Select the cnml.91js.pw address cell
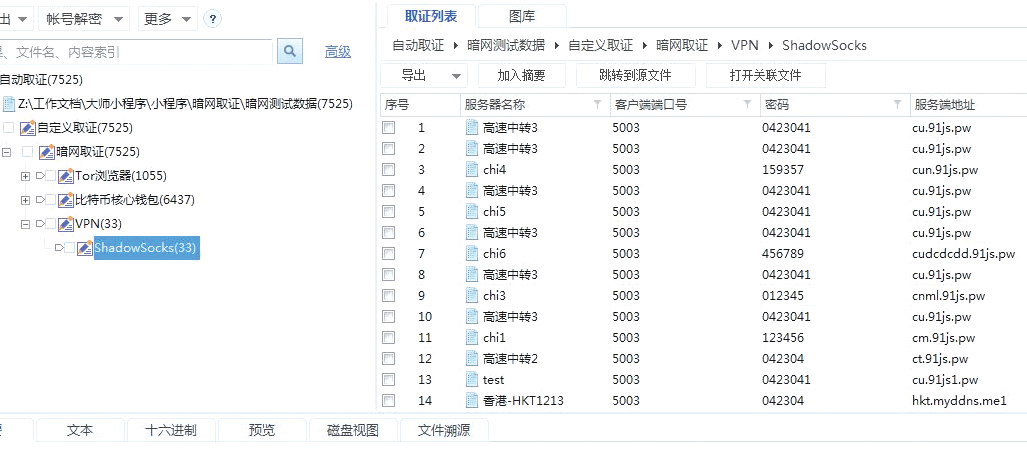The height and width of the screenshot is (454, 1027). point(948,295)
